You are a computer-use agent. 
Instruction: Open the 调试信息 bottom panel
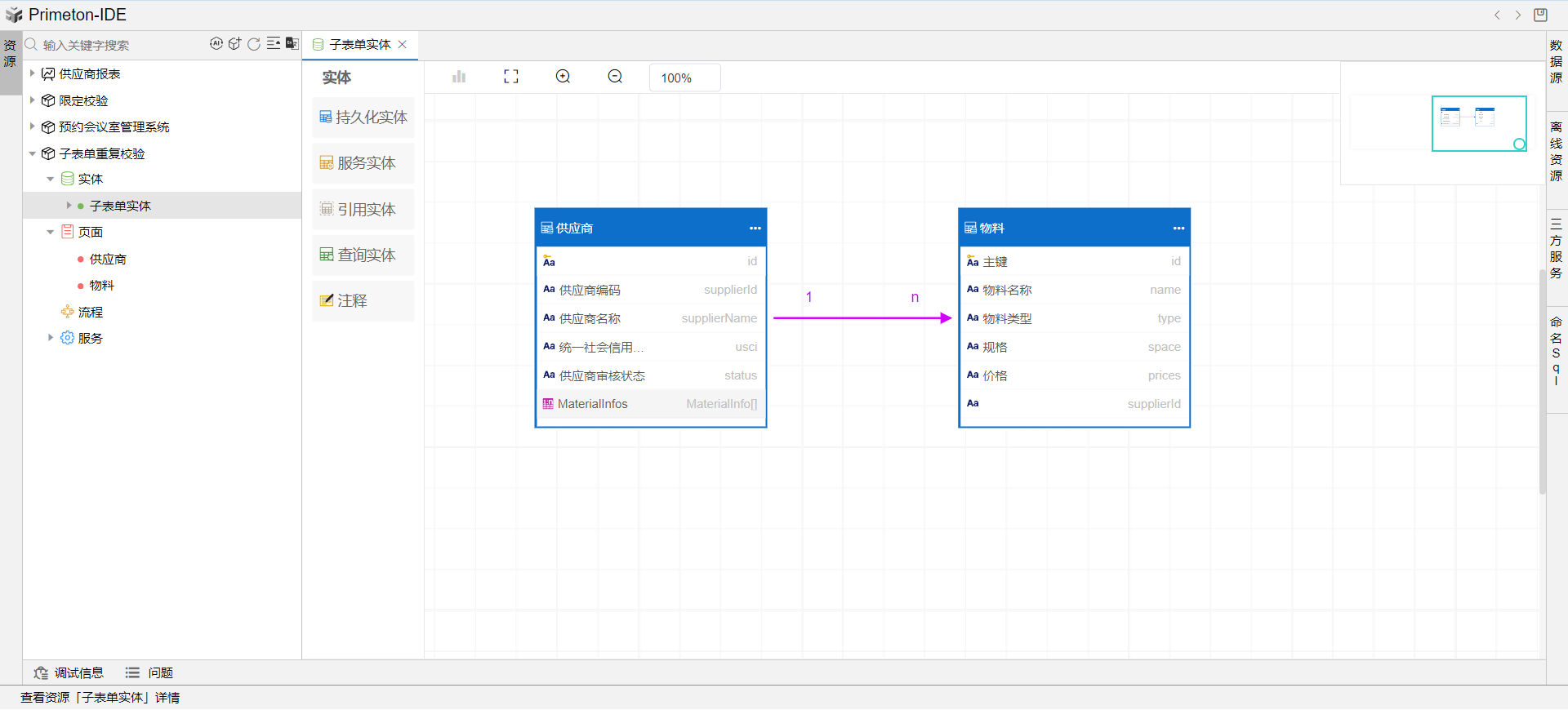click(x=69, y=672)
